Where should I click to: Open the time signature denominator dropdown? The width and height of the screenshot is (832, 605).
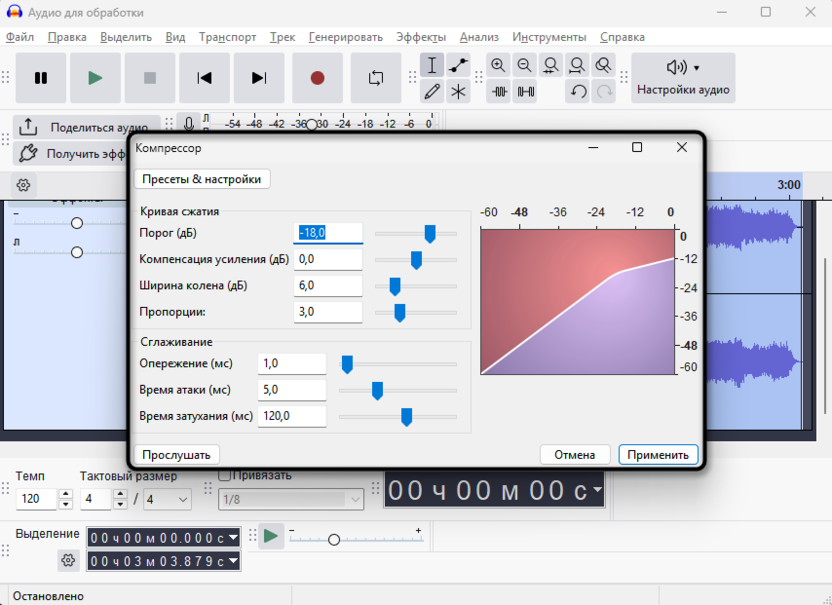coord(167,499)
